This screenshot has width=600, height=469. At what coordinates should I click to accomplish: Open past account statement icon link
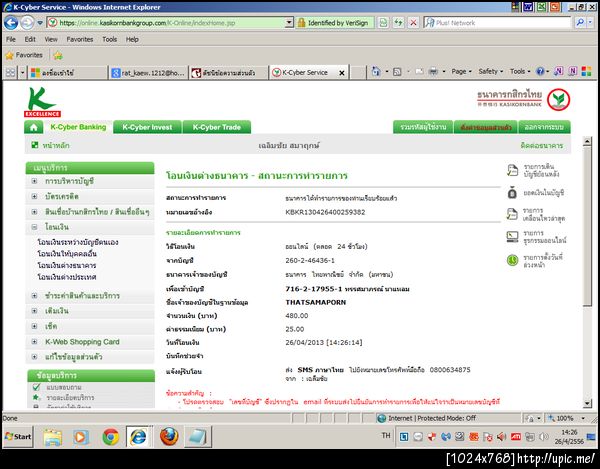[512, 171]
